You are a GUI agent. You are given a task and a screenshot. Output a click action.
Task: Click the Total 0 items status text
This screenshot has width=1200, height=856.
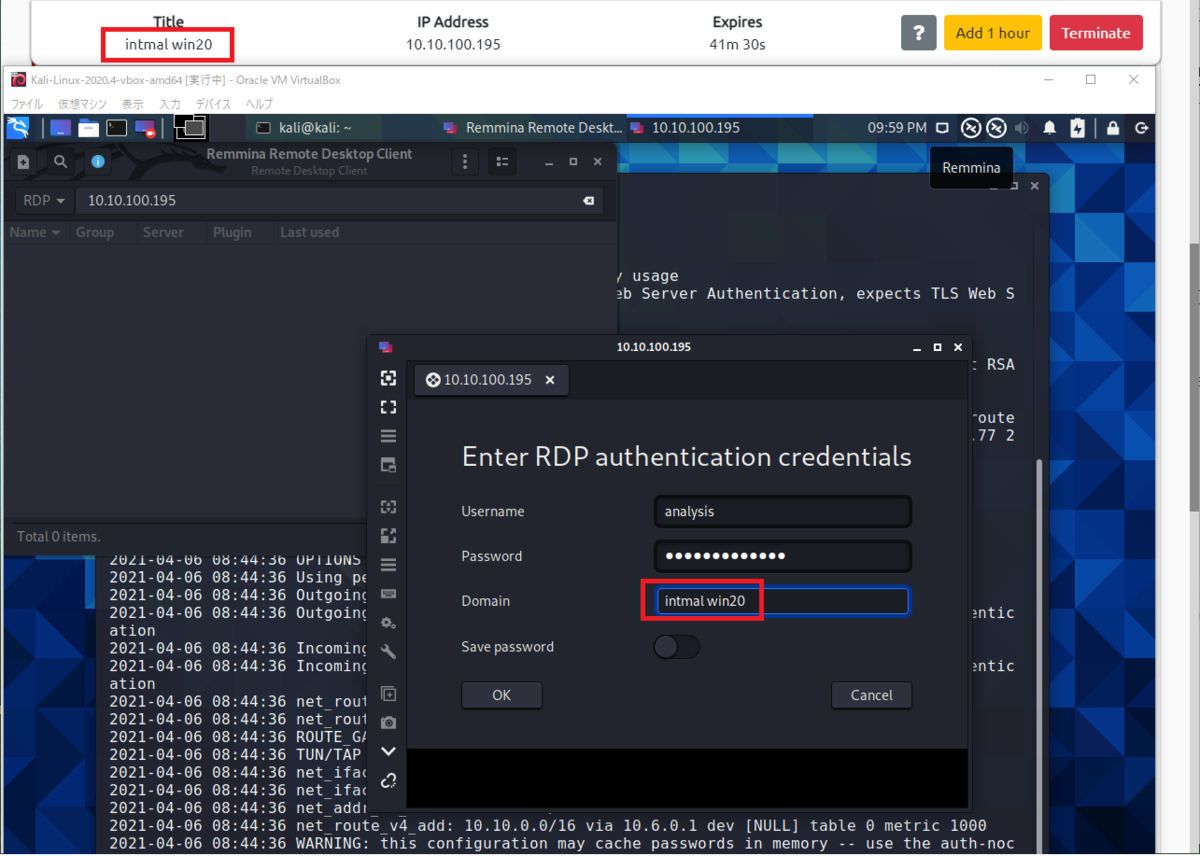tap(58, 537)
